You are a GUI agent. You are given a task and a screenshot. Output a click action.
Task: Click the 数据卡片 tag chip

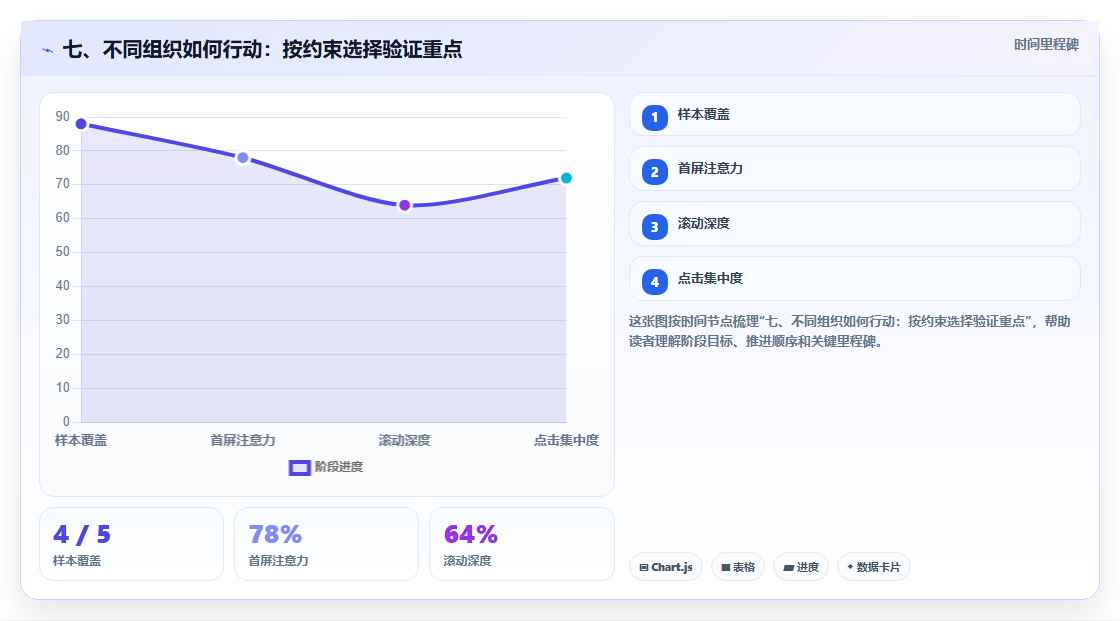tap(874, 567)
